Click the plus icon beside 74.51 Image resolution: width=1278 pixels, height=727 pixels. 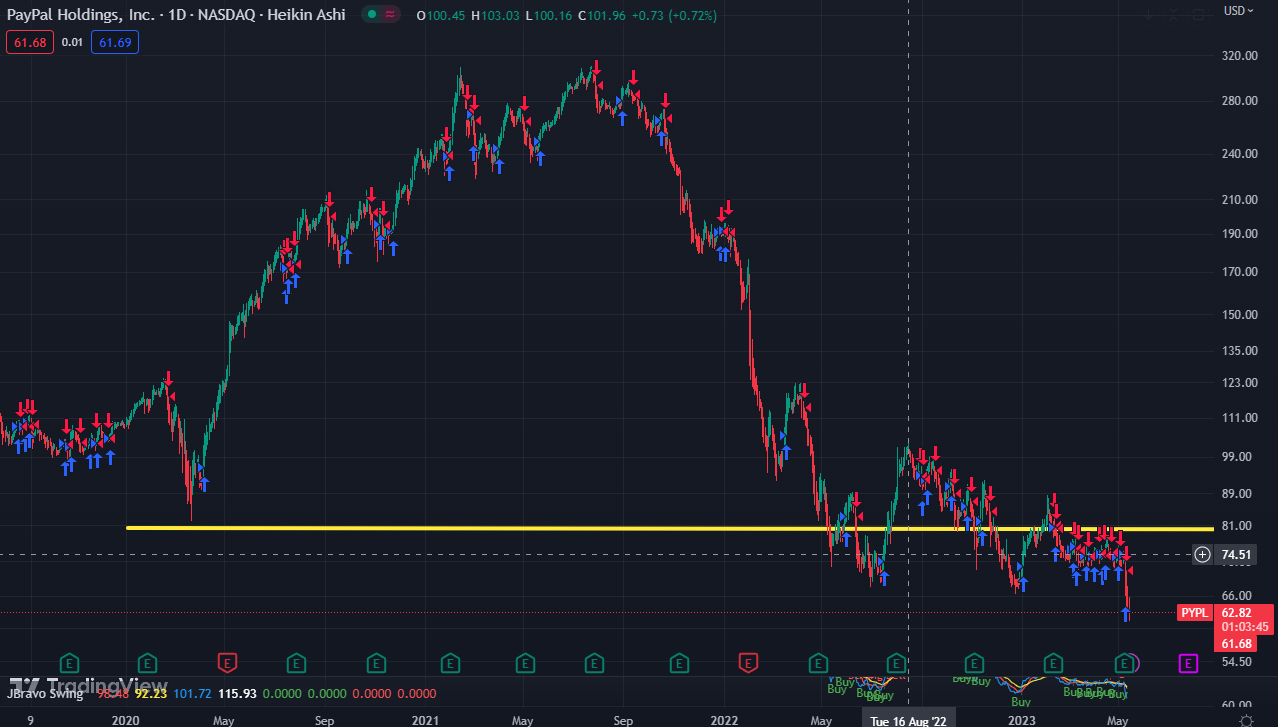[x=1203, y=554]
